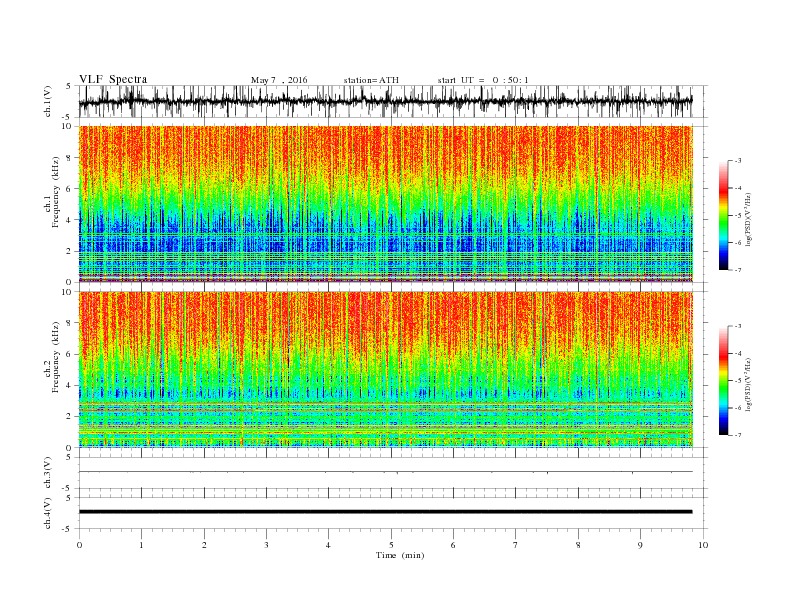Viewport: 792px width, 612px height.
Task: Click the '8' tick label on time axis
Action: [x=578, y=545]
